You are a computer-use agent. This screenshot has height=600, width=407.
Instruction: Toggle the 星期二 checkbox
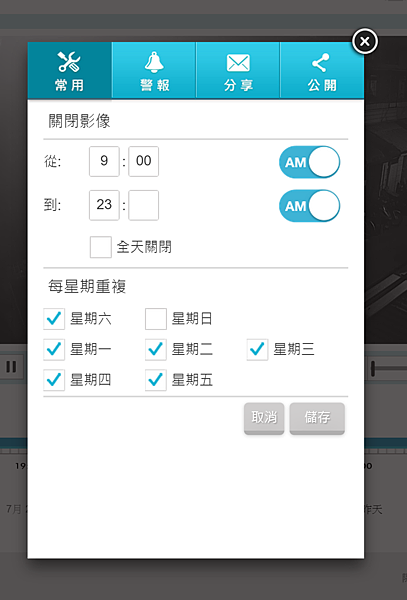(156, 349)
